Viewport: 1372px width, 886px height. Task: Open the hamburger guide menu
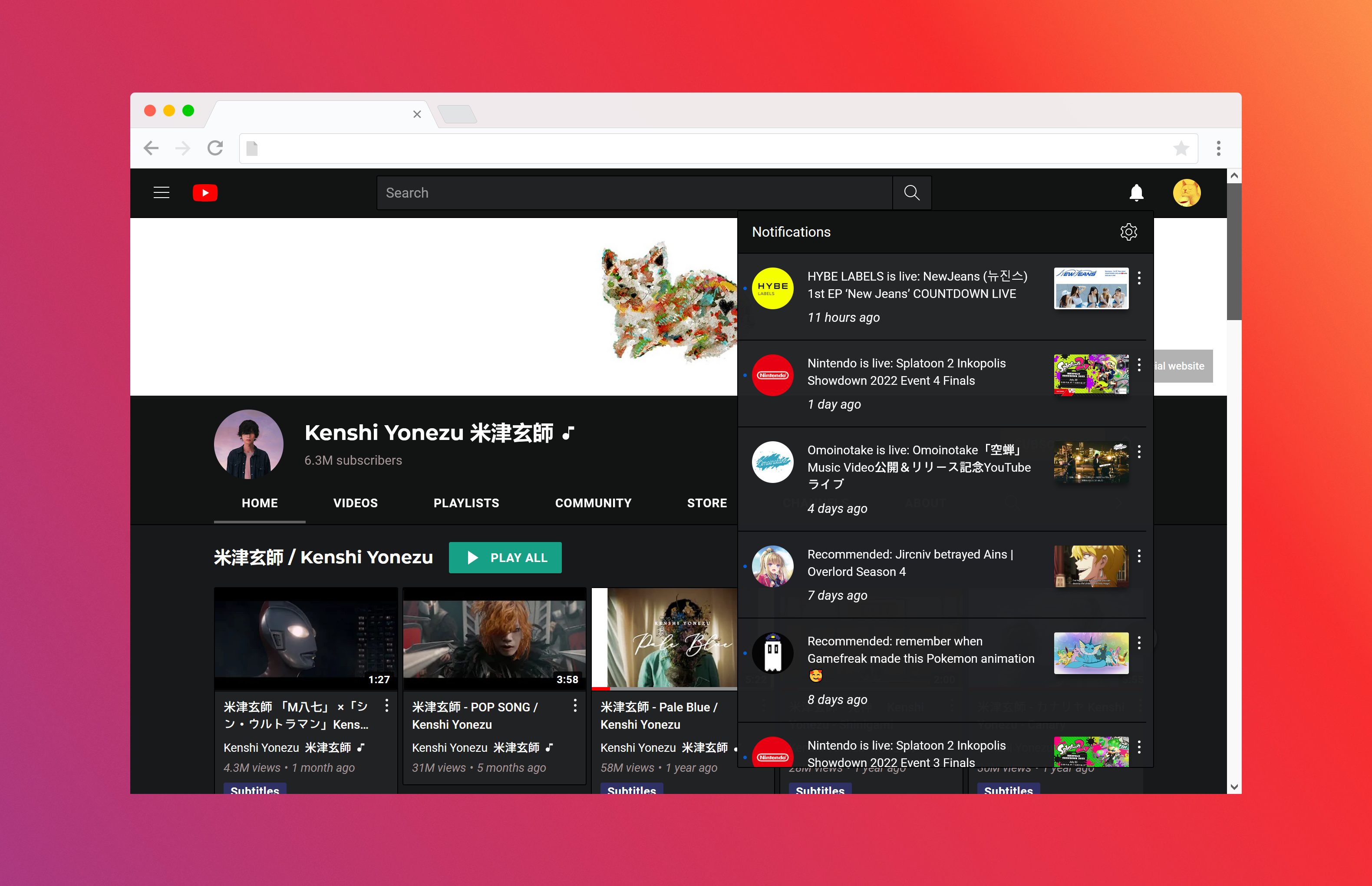(x=162, y=193)
